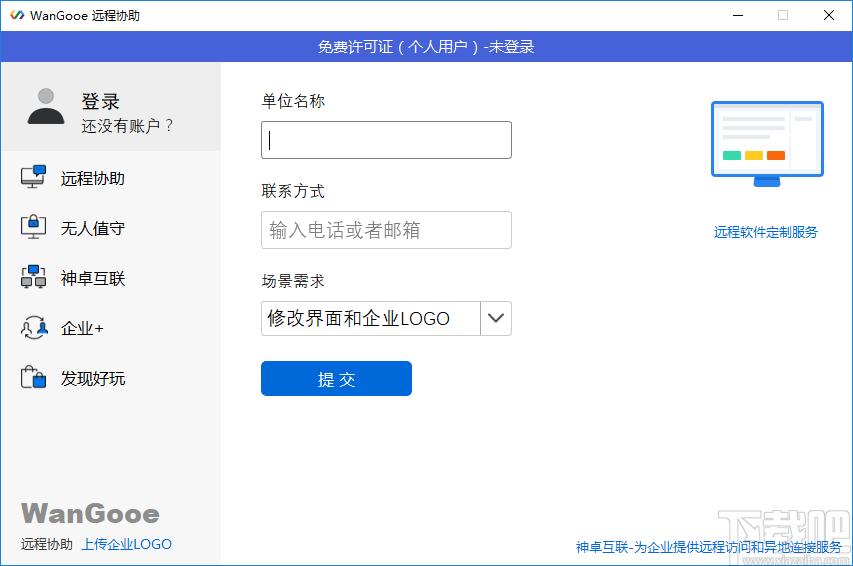
Task: Close the WanGooe window
Action: pos(829,15)
